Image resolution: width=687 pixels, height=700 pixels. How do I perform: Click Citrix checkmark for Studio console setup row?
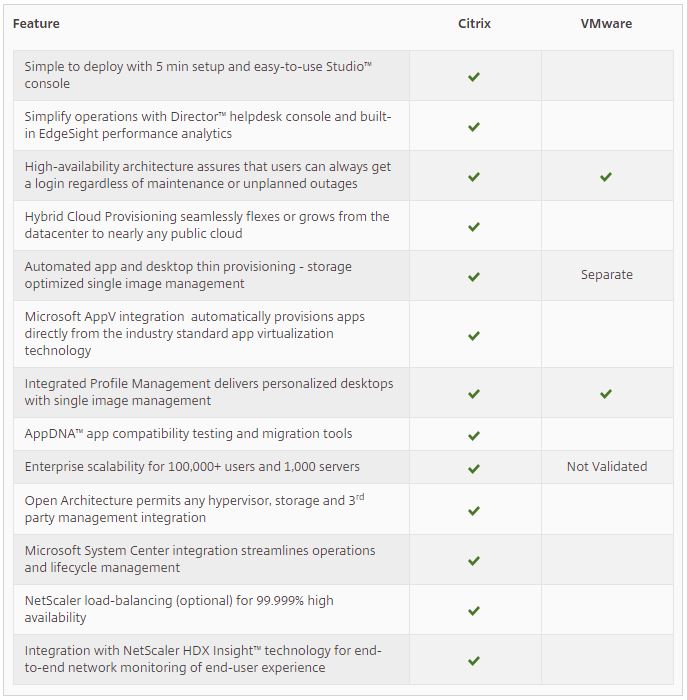(x=474, y=77)
